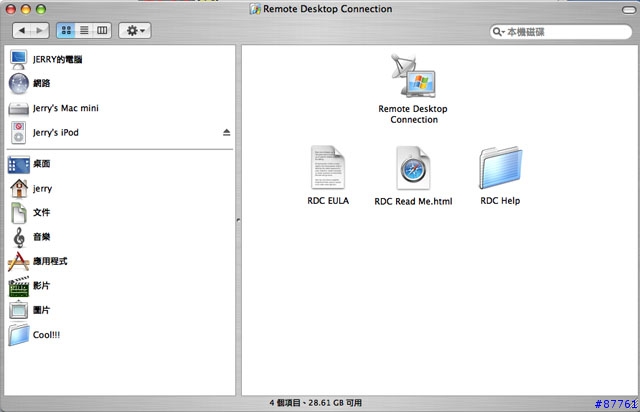Open the RDC EULA document icon
Viewport: 640px width, 412px height.
tap(328, 167)
